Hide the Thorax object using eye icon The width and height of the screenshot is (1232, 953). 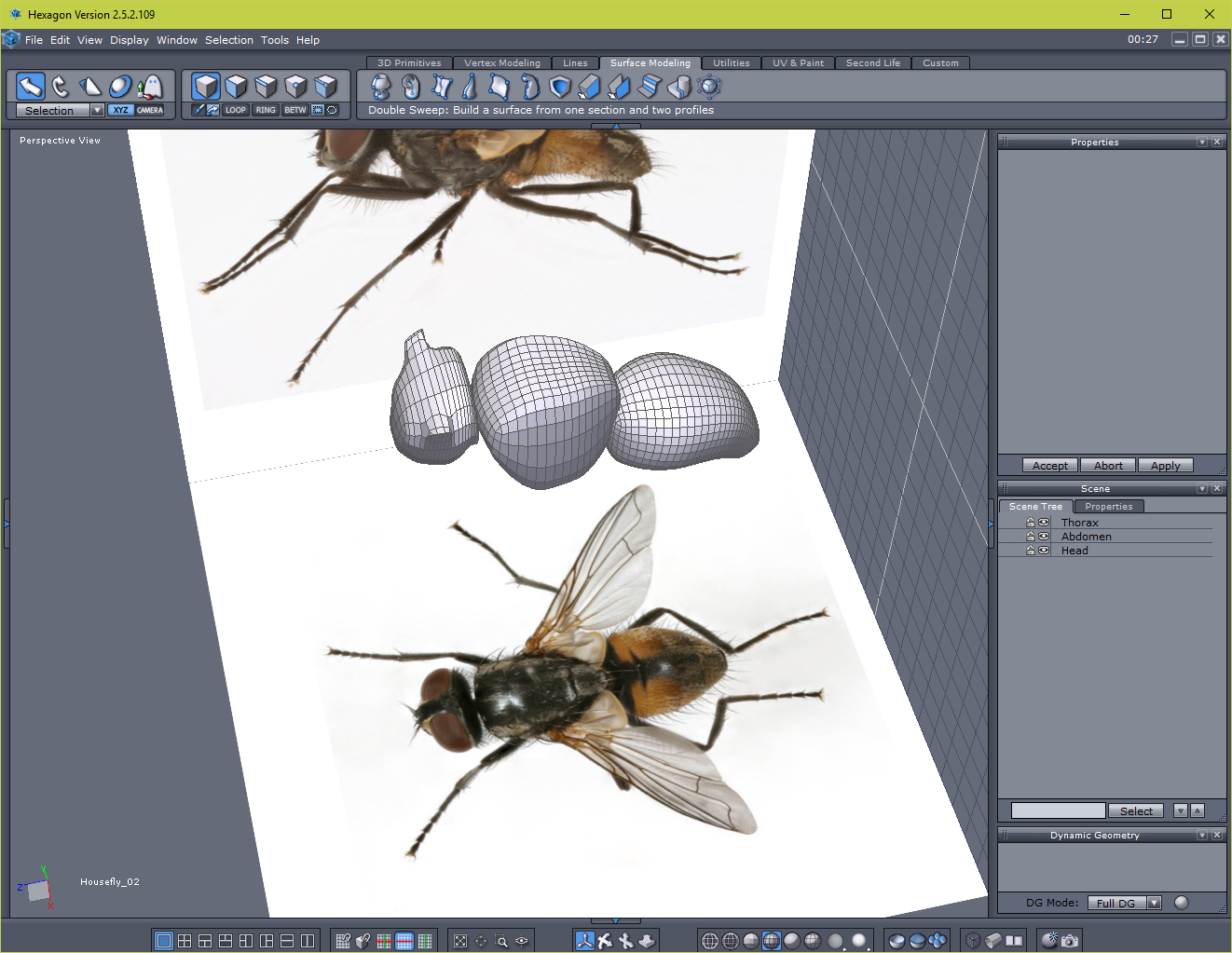tap(1044, 523)
